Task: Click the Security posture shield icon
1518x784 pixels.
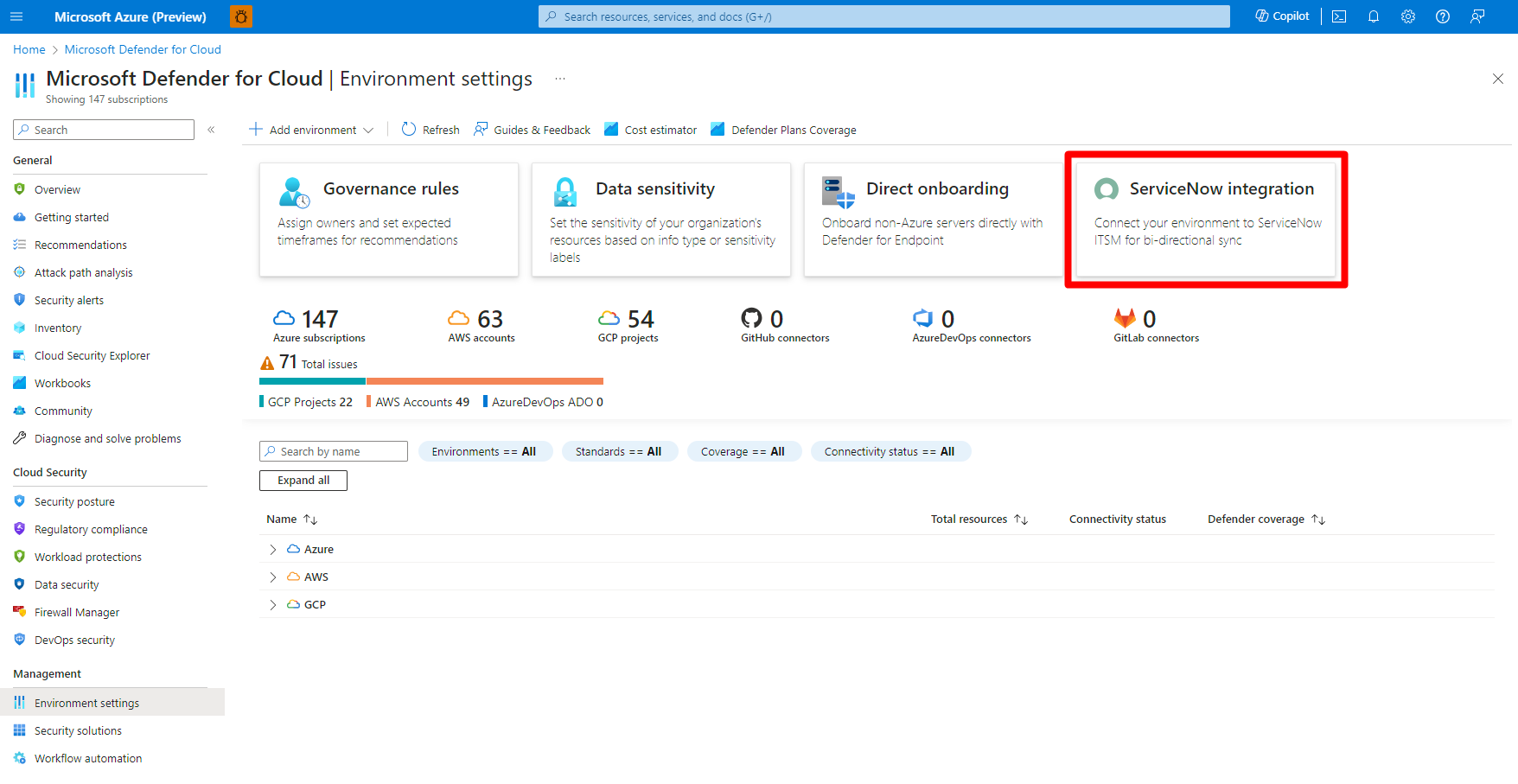Action: pos(19,501)
